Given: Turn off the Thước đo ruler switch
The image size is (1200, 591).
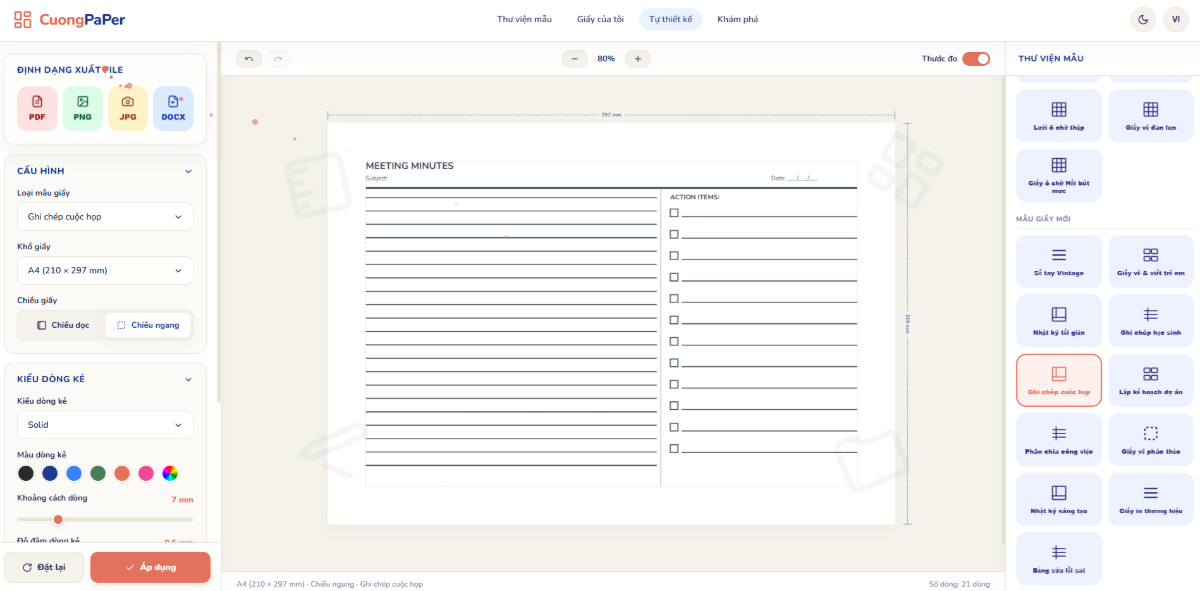Looking at the screenshot, I should (976, 59).
